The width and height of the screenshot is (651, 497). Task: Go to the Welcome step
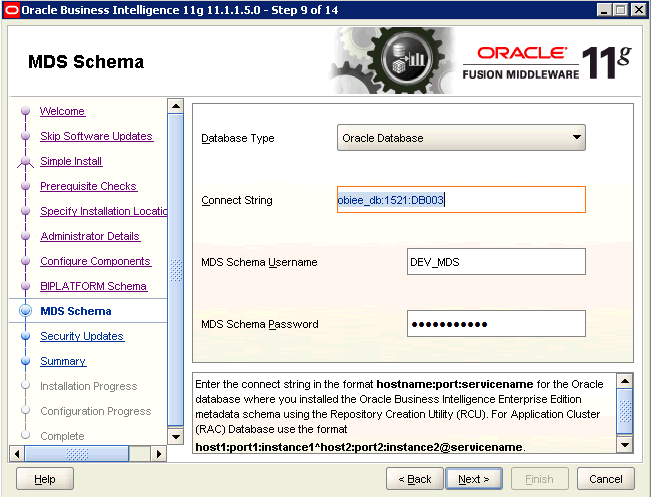click(x=62, y=111)
